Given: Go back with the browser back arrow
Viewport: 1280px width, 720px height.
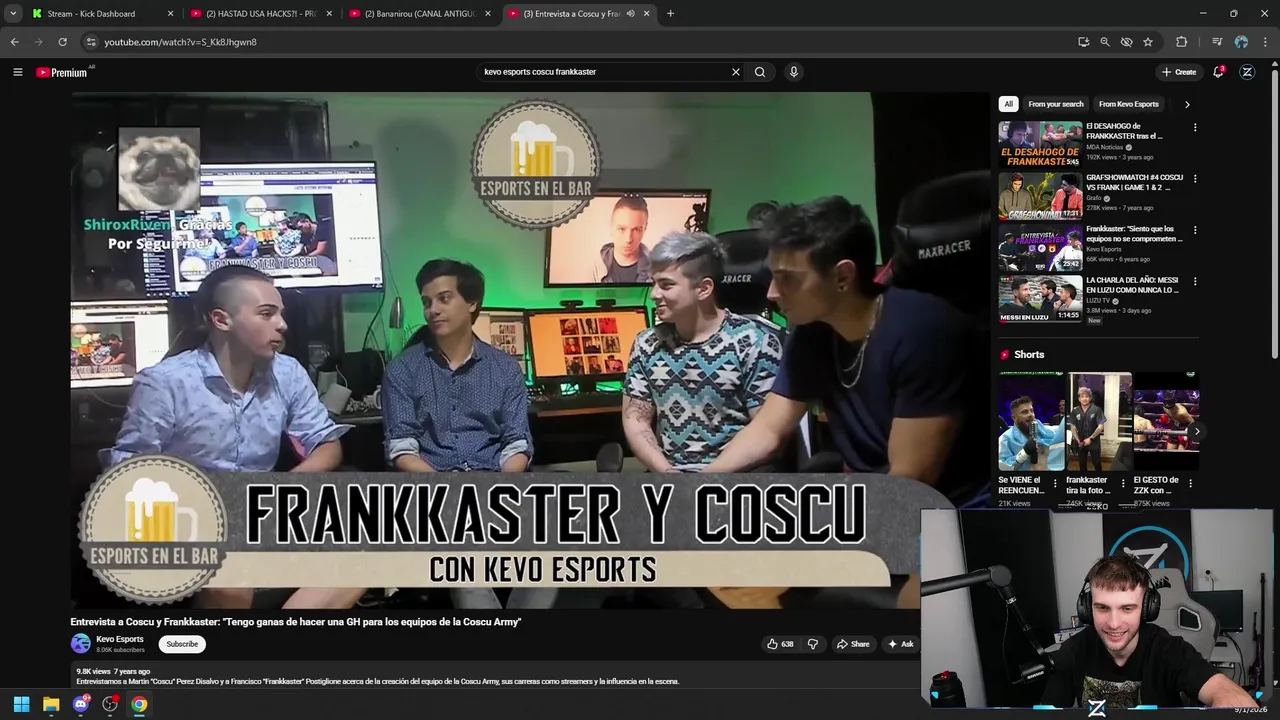Looking at the screenshot, I should [x=14, y=42].
